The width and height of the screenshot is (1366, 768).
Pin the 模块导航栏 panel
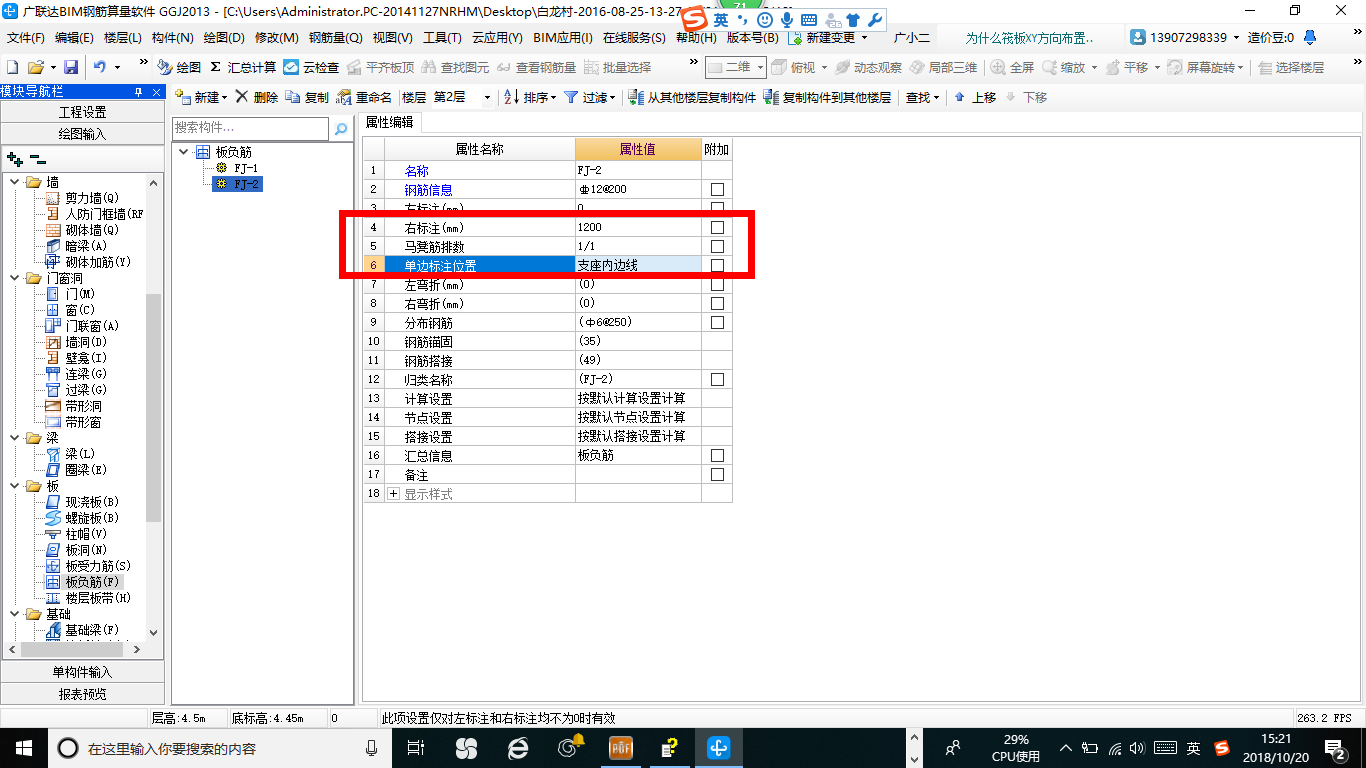pos(139,91)
